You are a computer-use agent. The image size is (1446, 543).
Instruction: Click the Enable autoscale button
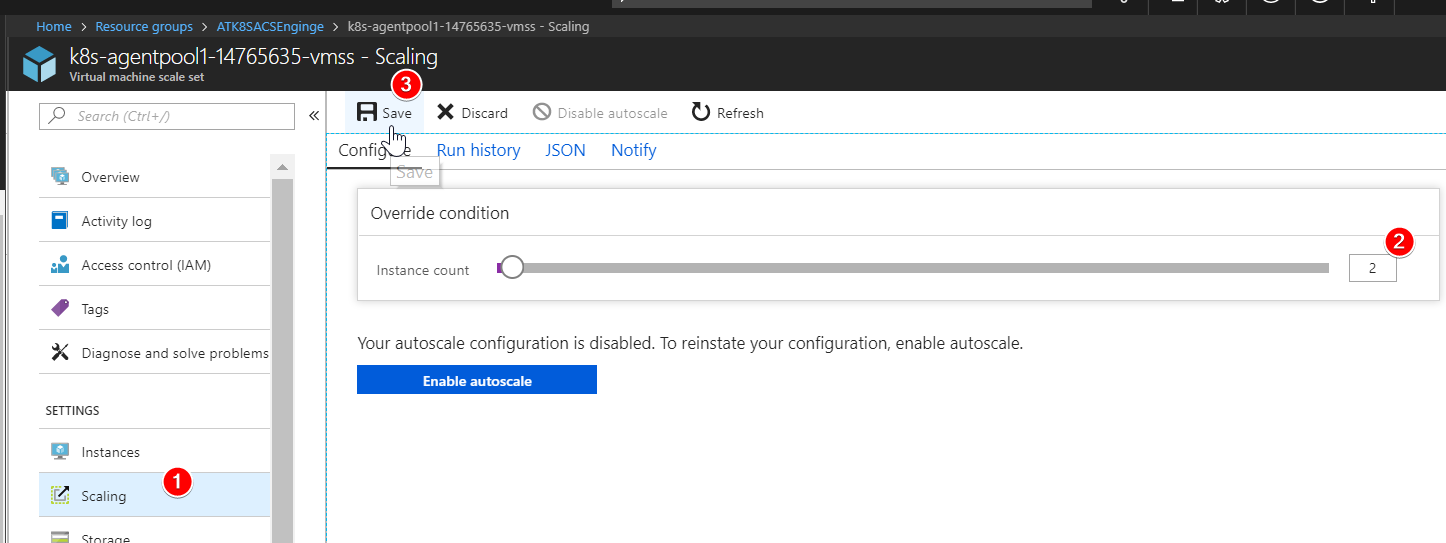pyautogui.click(x=477, y=380)
